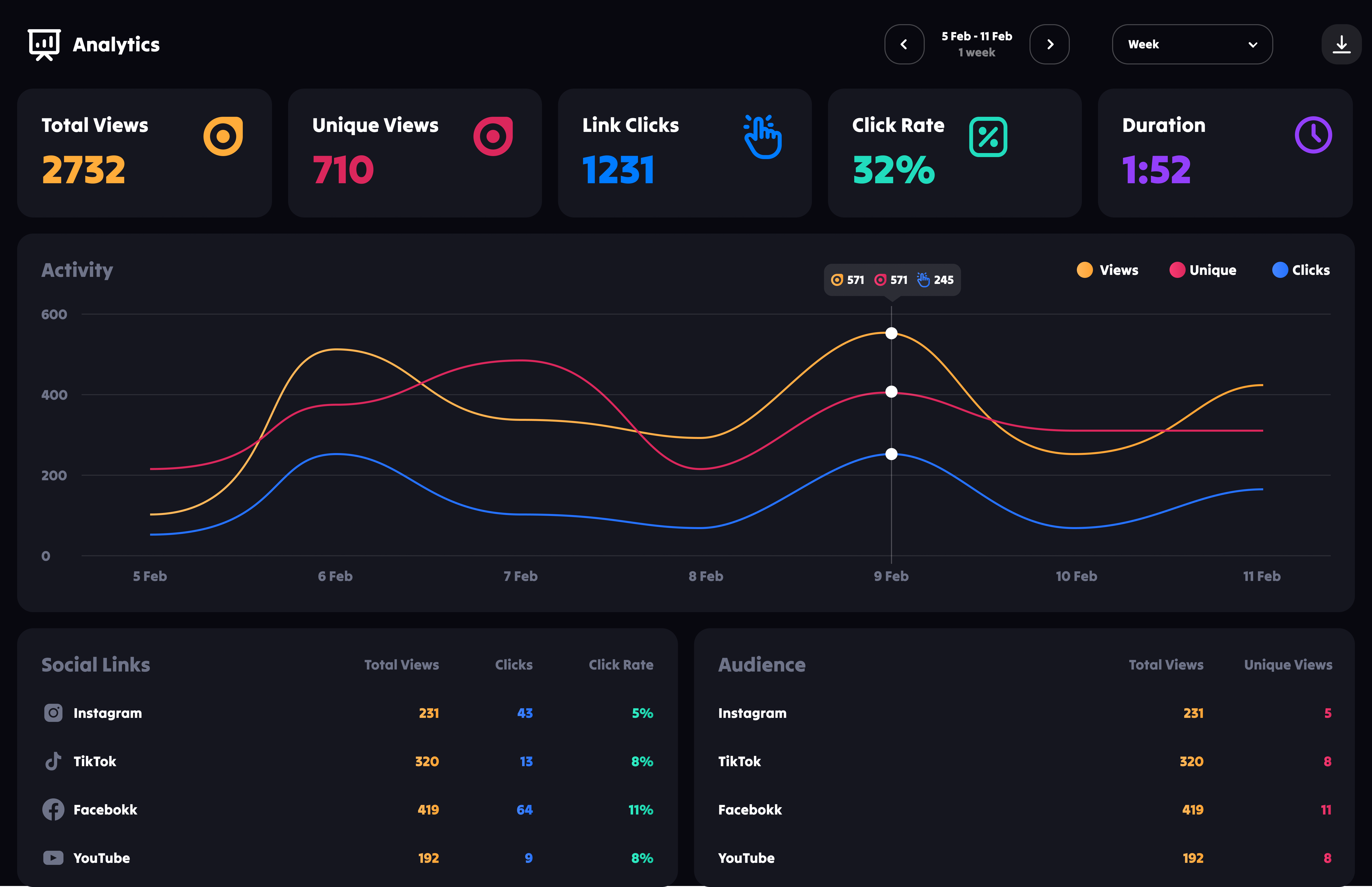Screen dimensions: 1372x887
Task: Click TikTok clicks value 13
Action: (x=526, y=761)
